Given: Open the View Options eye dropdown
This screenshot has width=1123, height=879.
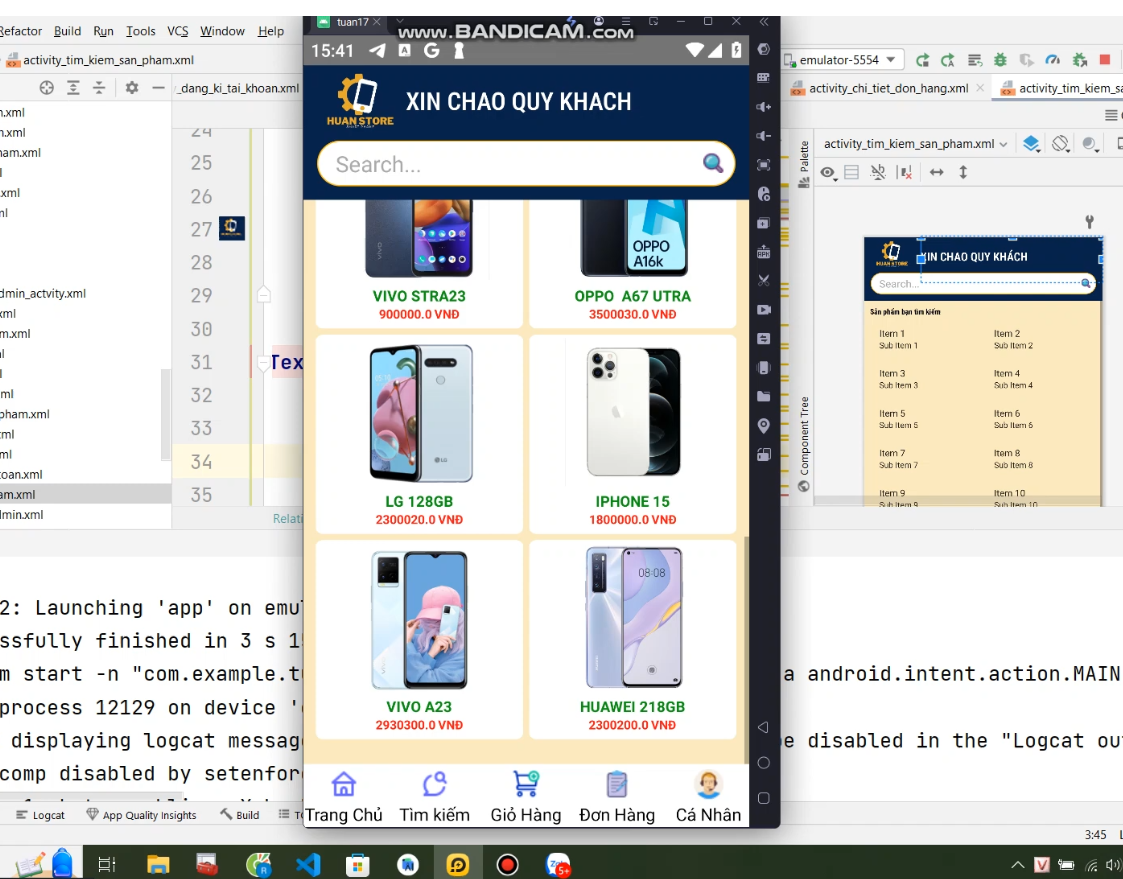Looking at the screenshot, I should click(829, 173).
